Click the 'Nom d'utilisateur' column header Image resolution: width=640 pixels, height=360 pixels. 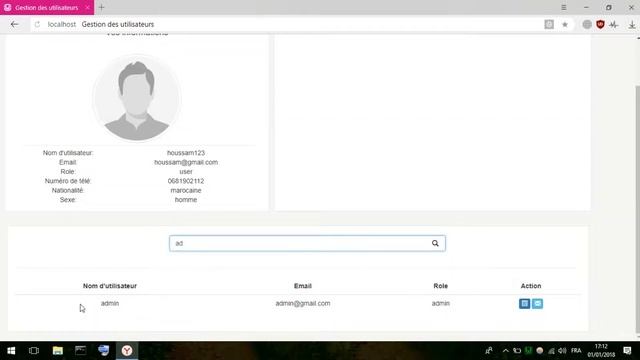[110, 286]
